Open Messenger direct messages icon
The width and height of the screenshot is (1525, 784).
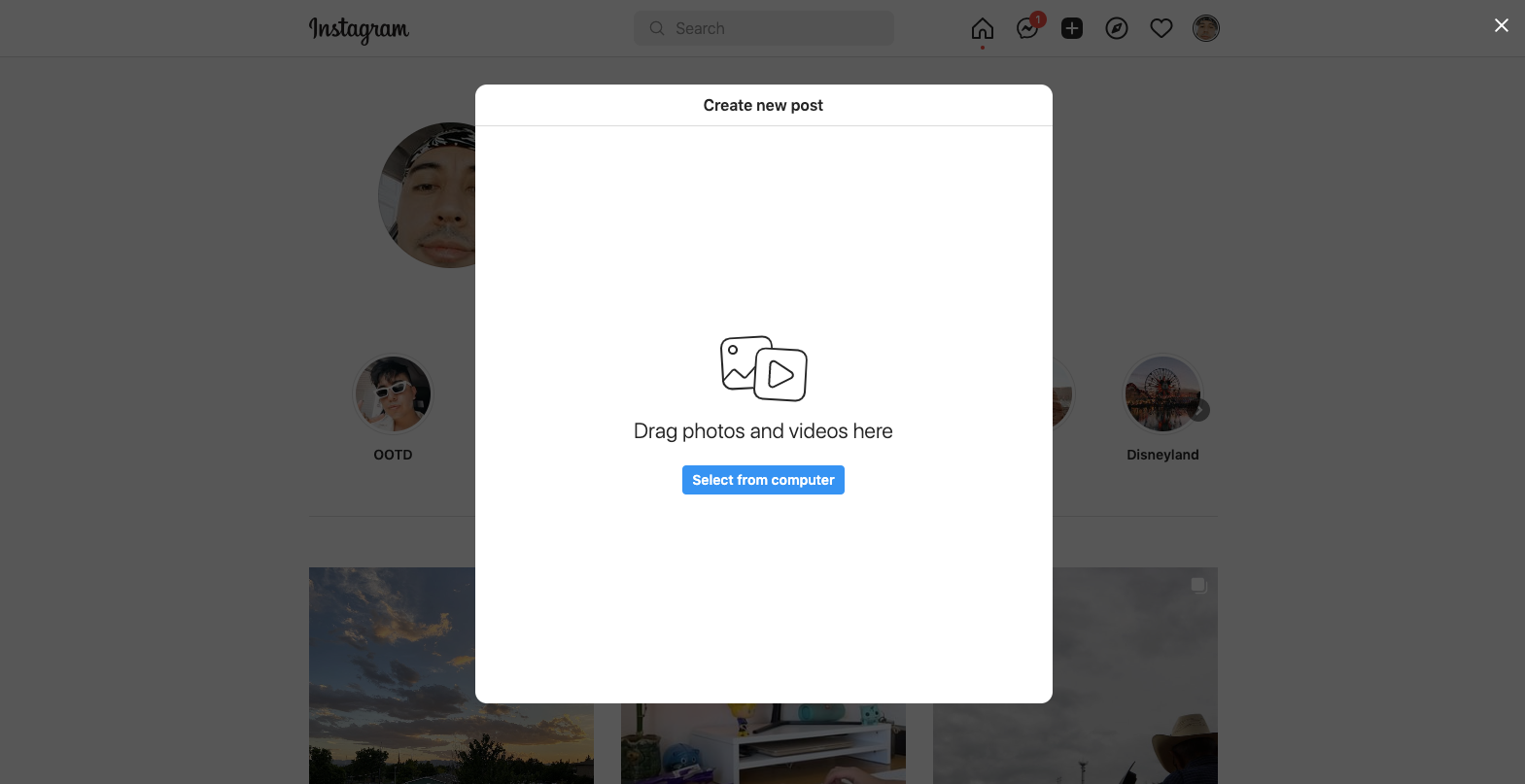coord(1027,28)
